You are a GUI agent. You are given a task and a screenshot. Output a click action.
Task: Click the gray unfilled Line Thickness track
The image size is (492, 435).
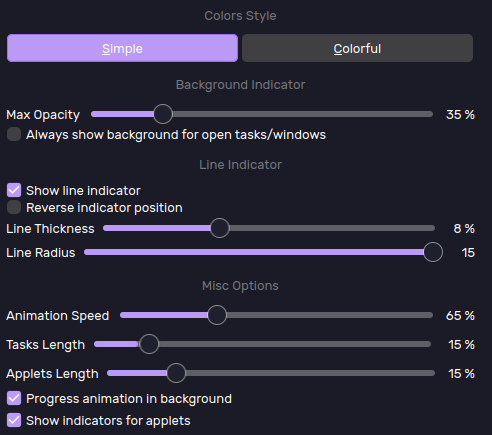click(332, 228)
